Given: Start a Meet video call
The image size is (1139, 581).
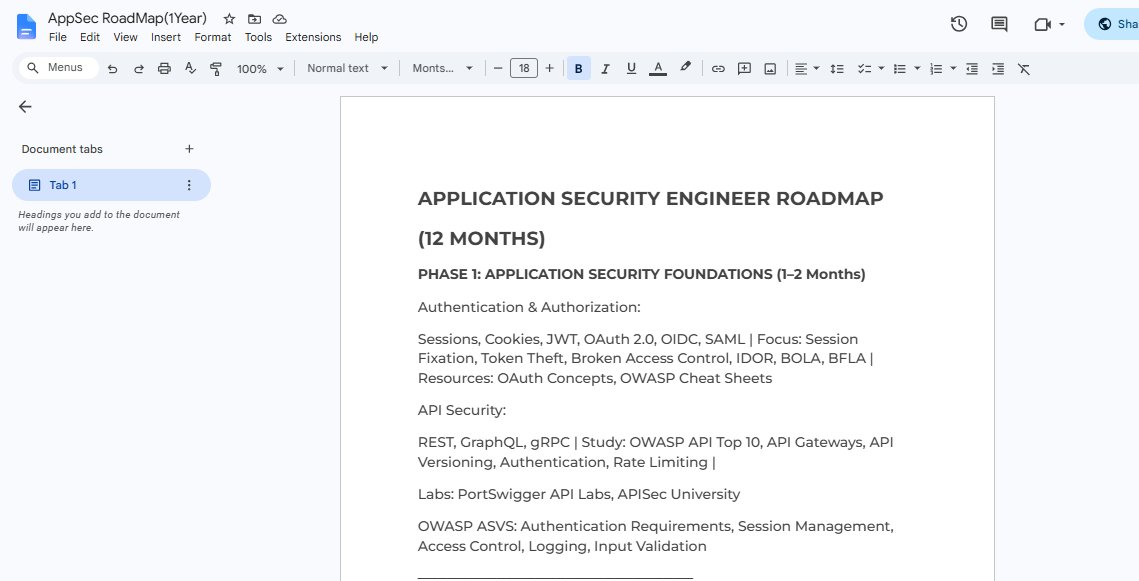Looking at the screenshot, I should pos(1042,24).
